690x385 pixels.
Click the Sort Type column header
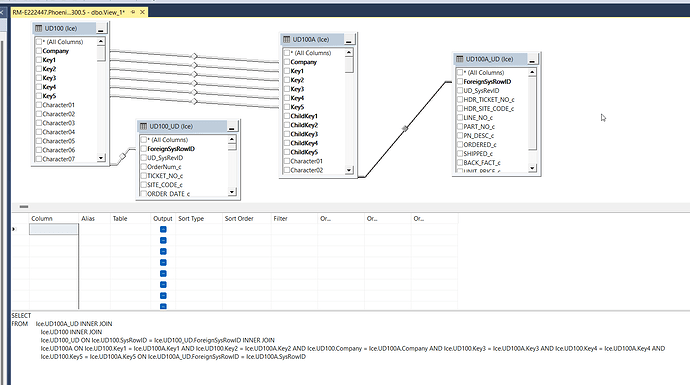tap(191, 219)
